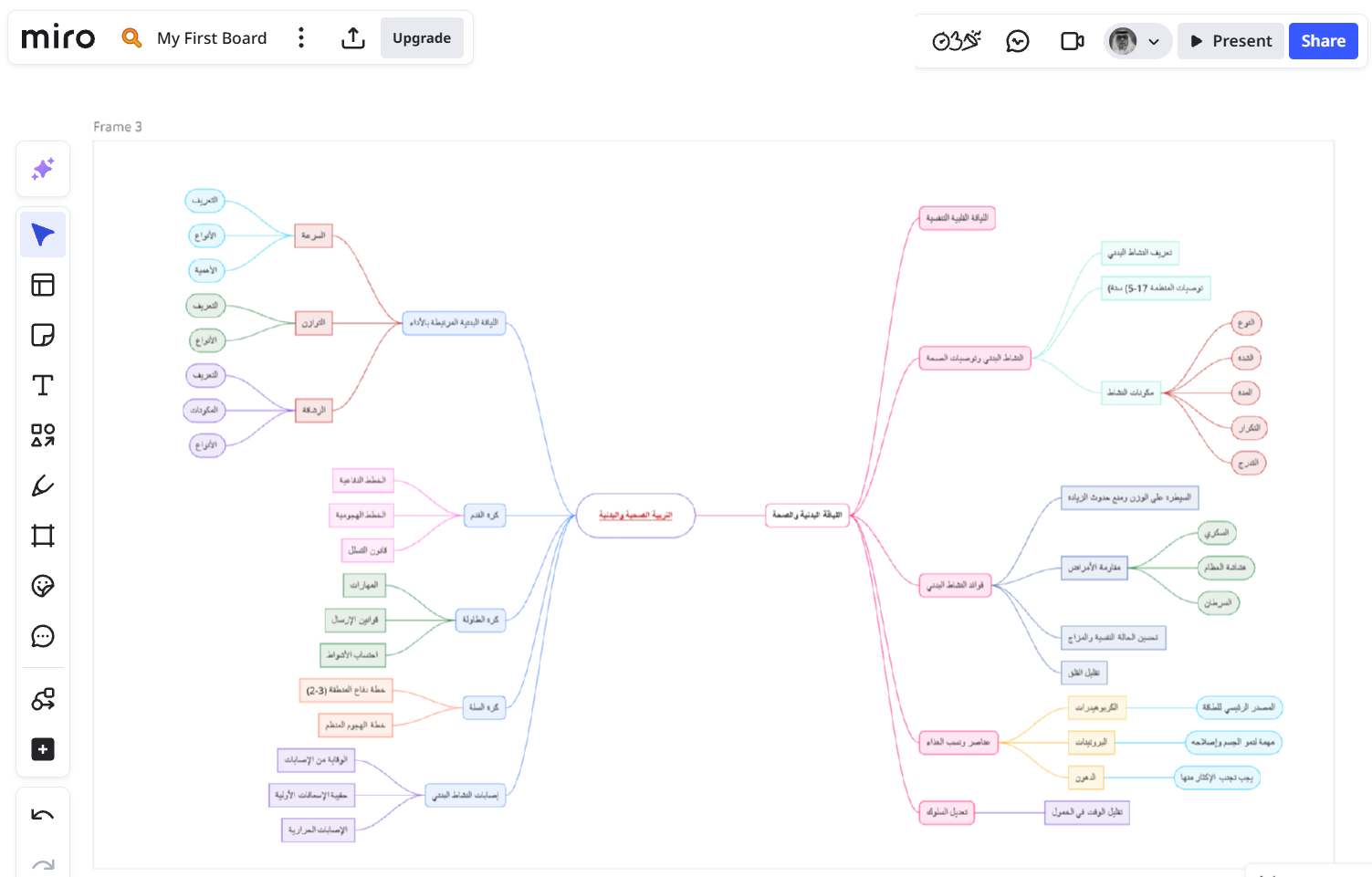
Task: Open the stickers and emoji tool
Action: click(x=43, y=586)
